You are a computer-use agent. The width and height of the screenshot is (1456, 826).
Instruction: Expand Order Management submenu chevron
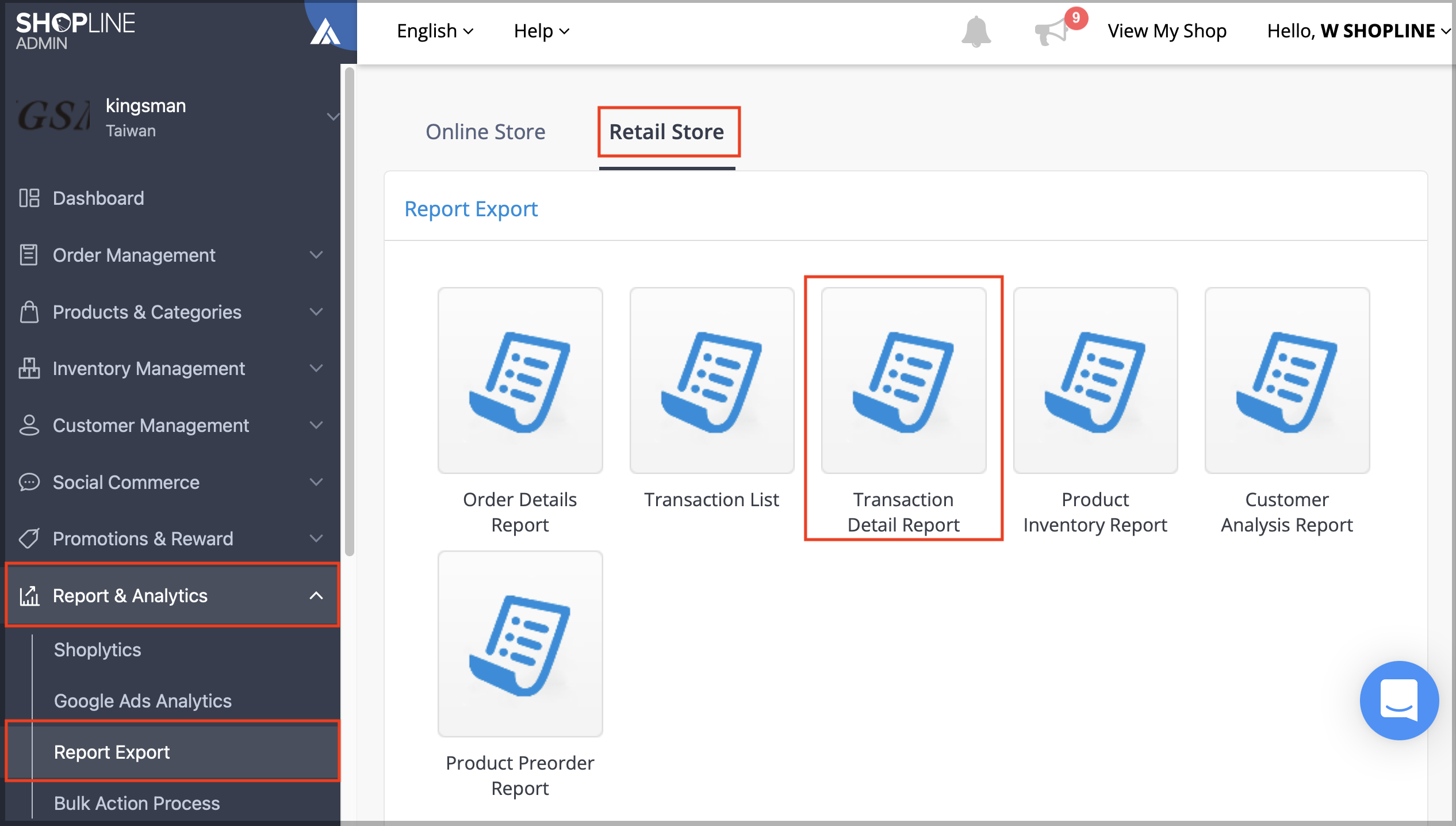pos(316,255)
